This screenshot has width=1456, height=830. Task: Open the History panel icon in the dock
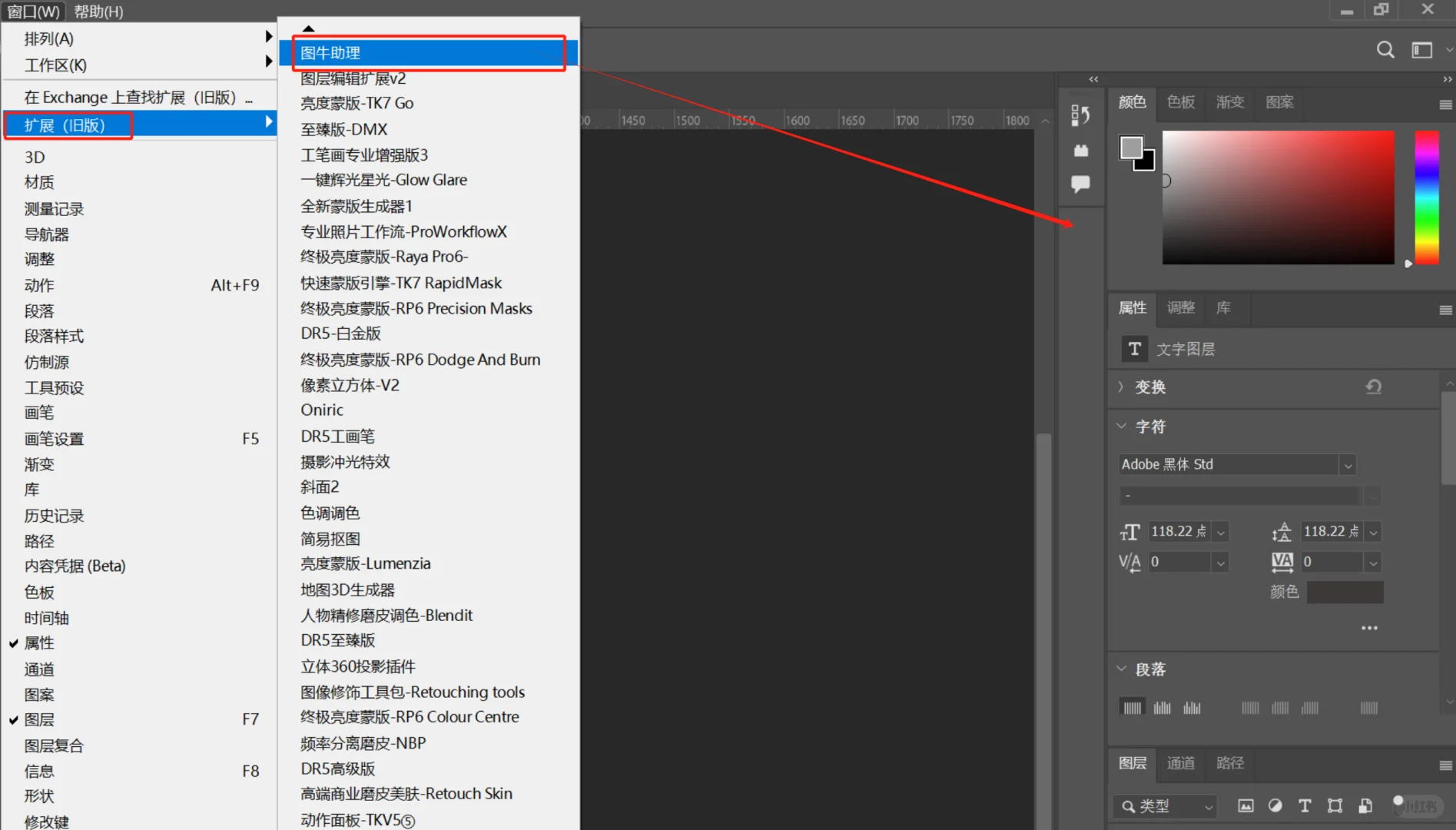coord(1080,115)
